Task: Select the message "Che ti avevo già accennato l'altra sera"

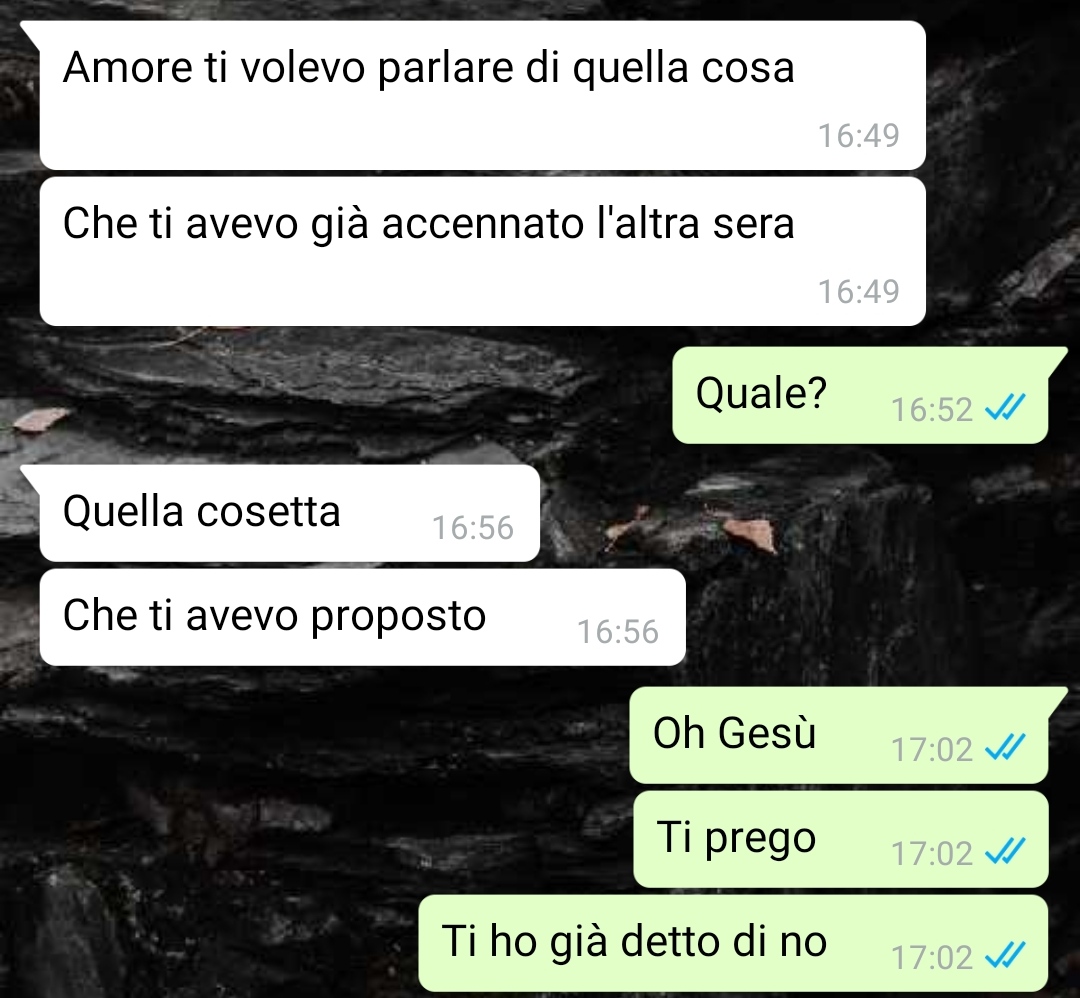Action: [x=482, y=251]
